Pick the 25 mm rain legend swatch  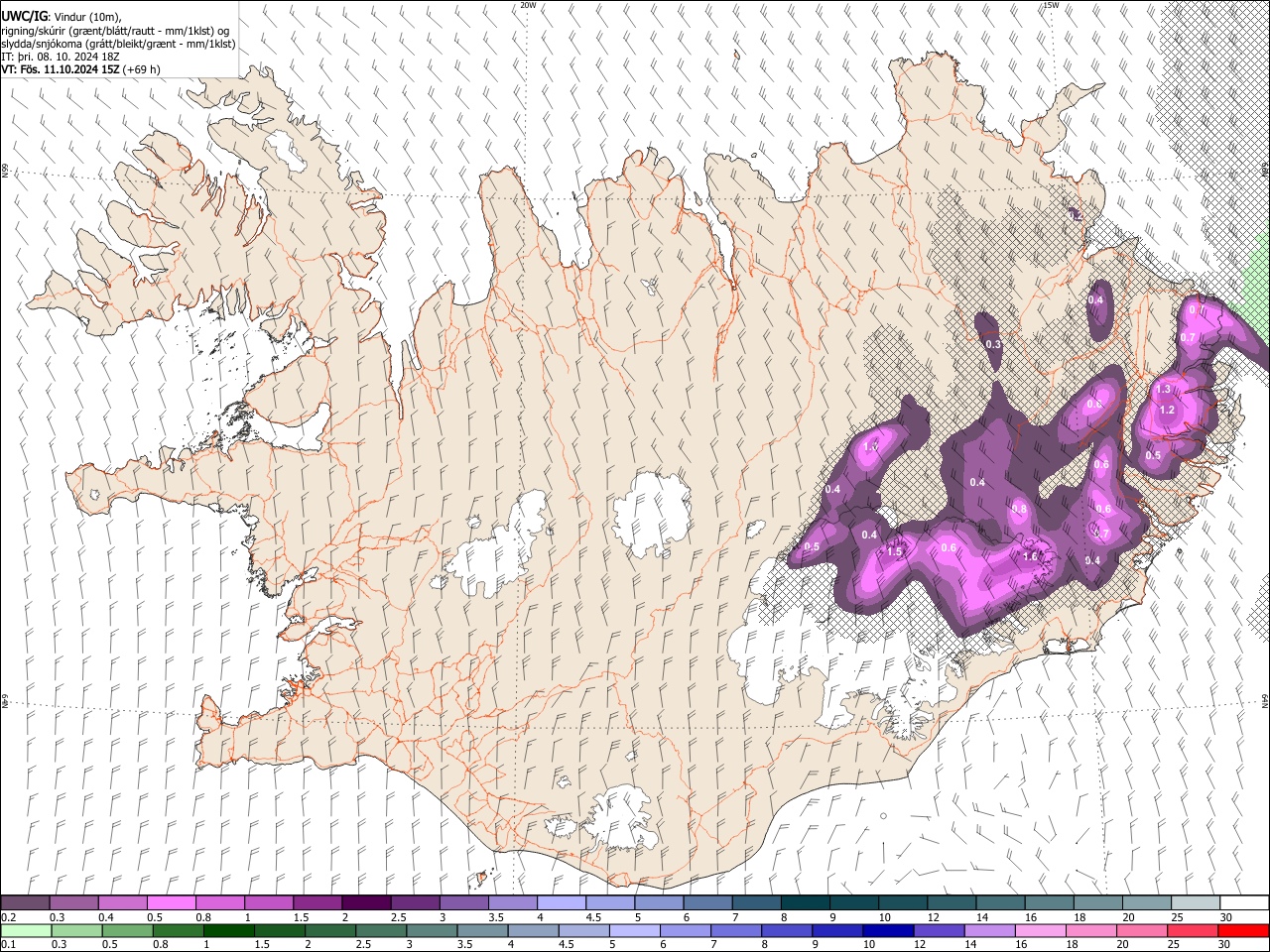1193,930
